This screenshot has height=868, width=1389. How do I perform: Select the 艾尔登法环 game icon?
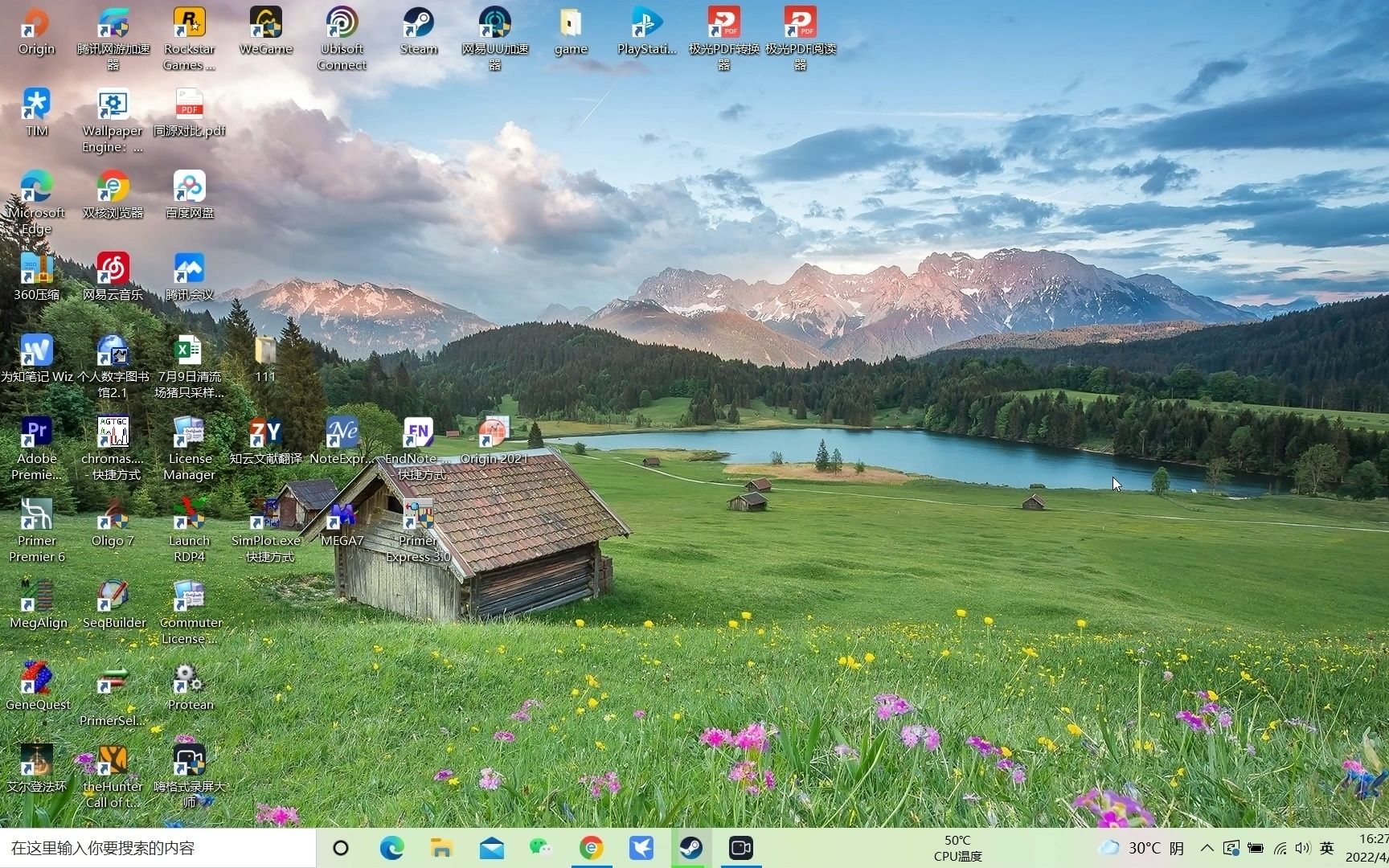coord(36,768)
